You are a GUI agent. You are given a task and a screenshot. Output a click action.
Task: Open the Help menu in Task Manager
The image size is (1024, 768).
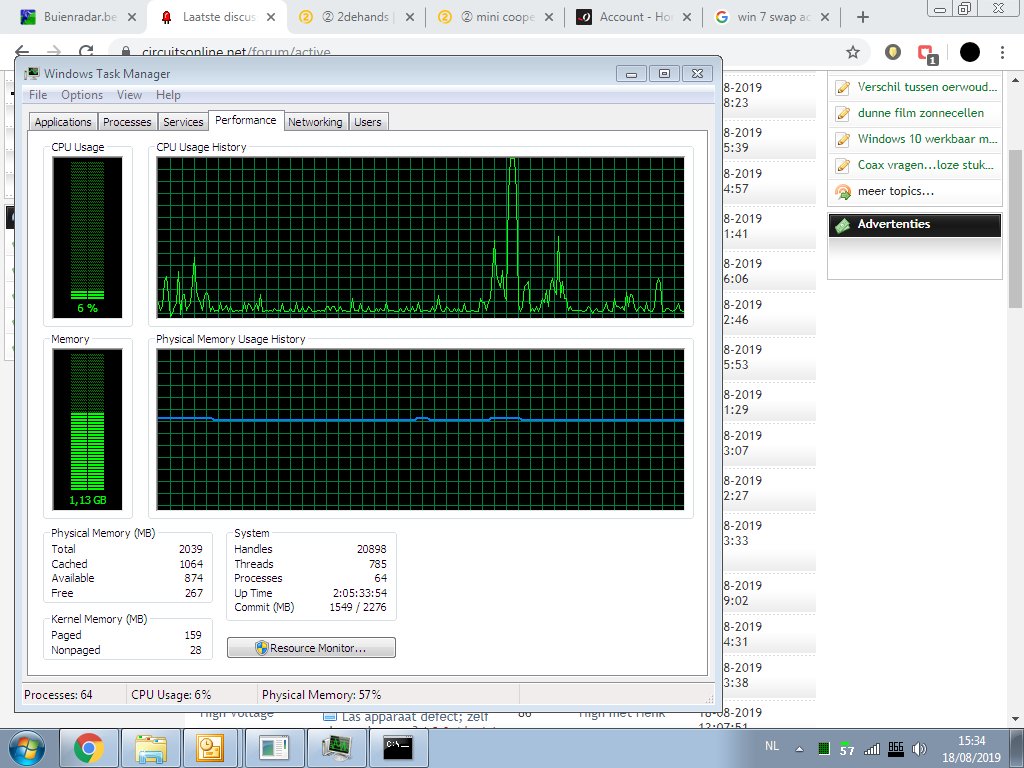pyautogui.click(x=168, y=95)
